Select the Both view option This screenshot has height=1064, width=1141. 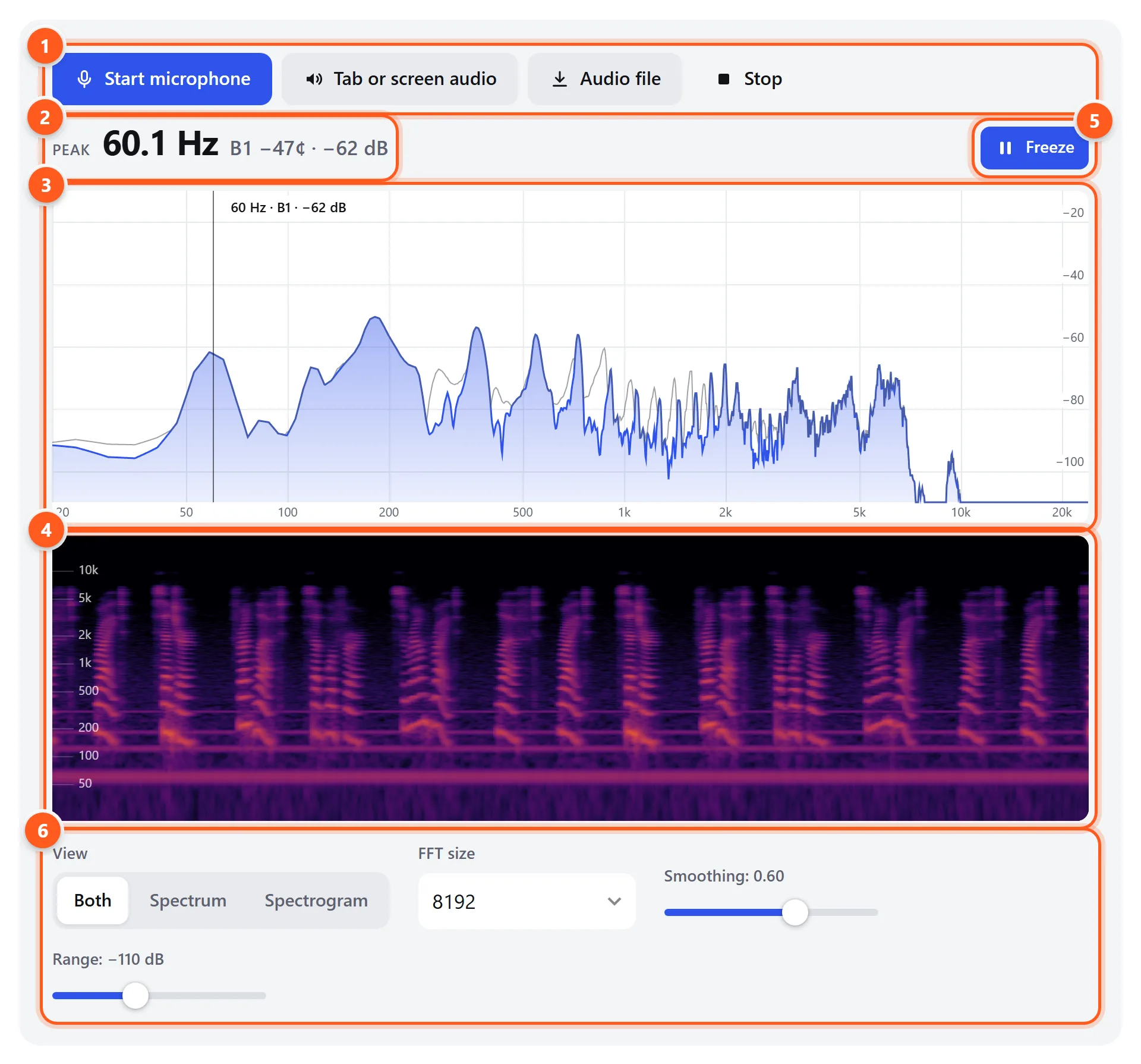click(93, 901)
